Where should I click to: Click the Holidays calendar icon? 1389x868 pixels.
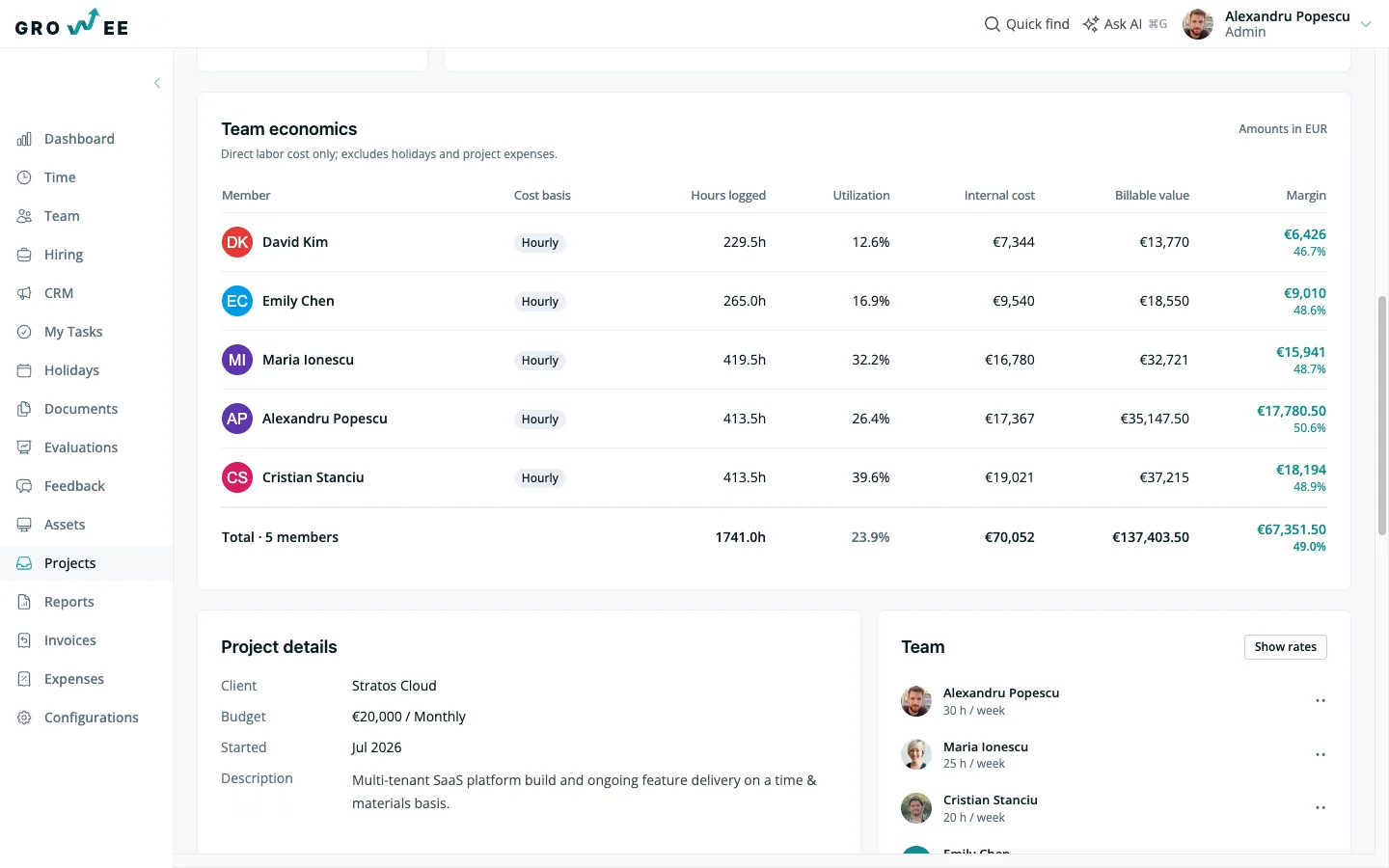[24, 370]
